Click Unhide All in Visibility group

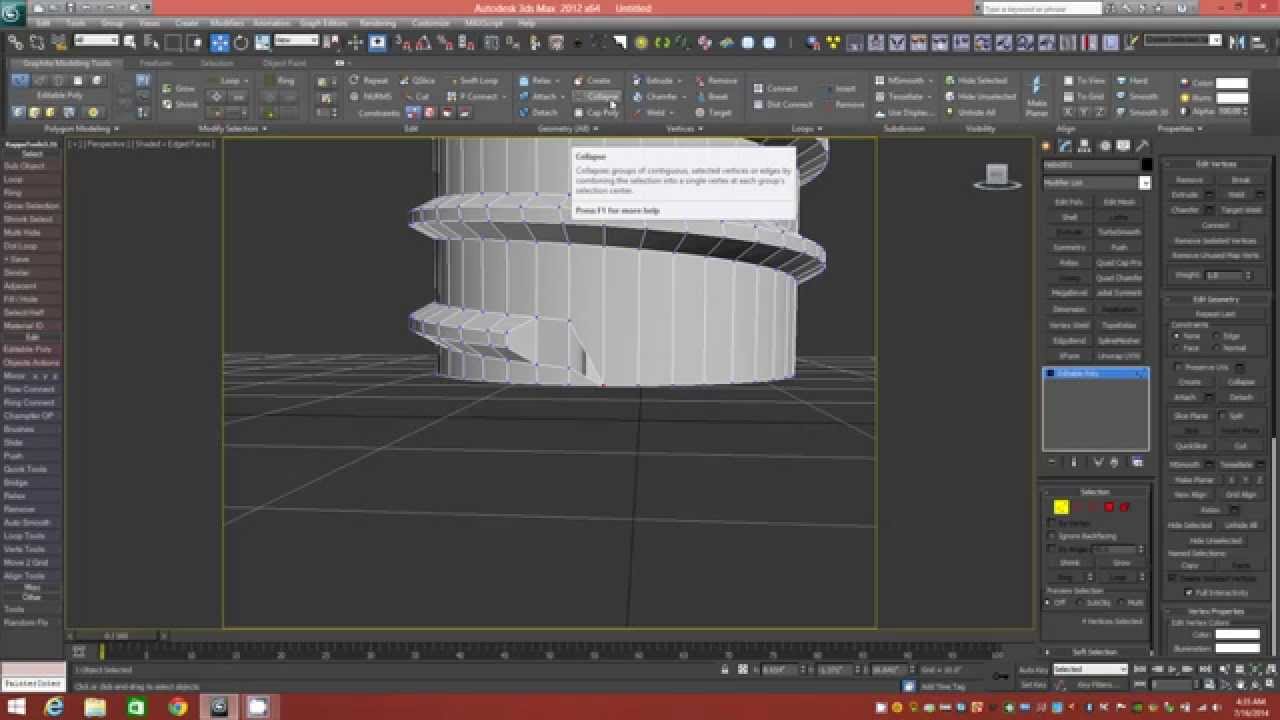point(970,113)
